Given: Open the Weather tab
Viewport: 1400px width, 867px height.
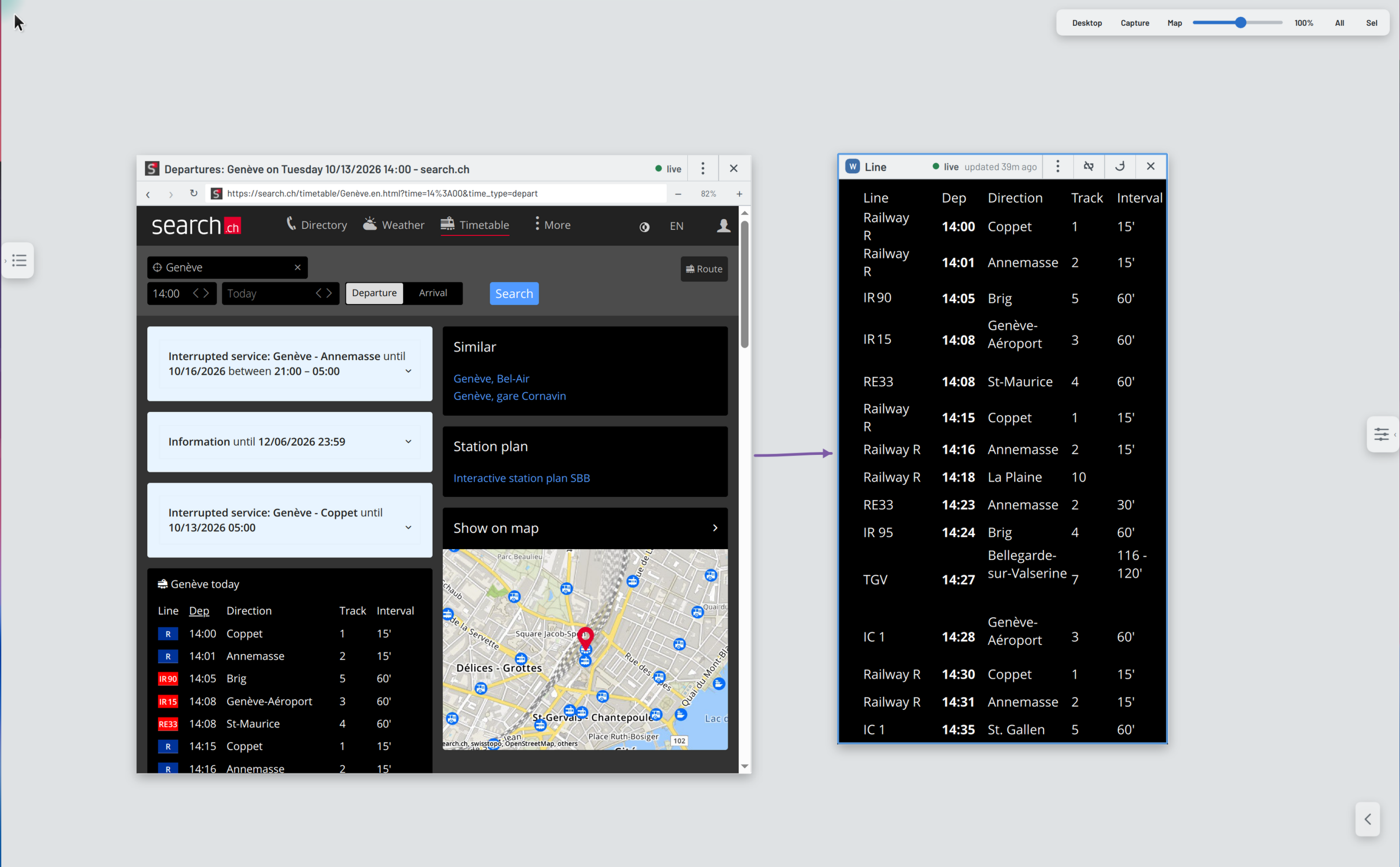Looking at the screenshot, I should [x=394, y=225].
